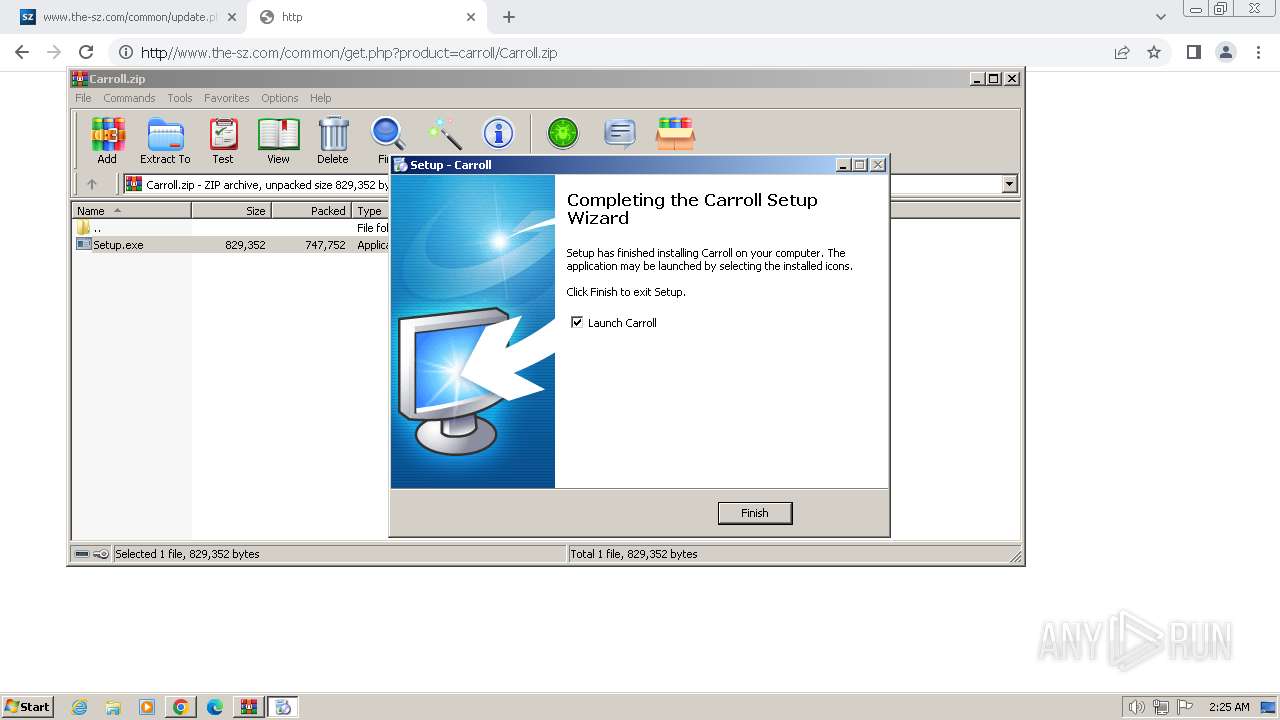This screenshot has height=720, width=1280.
Task: Click Finish to exit Setup
Action: pos(755,513)
